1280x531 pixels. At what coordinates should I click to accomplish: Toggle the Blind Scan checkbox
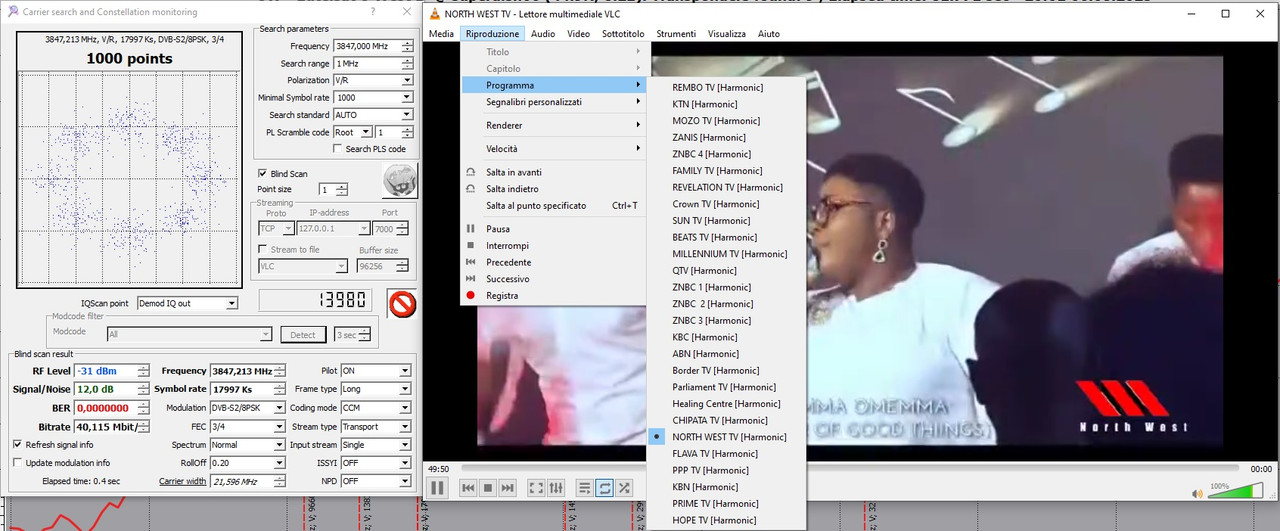pos(262,174)
